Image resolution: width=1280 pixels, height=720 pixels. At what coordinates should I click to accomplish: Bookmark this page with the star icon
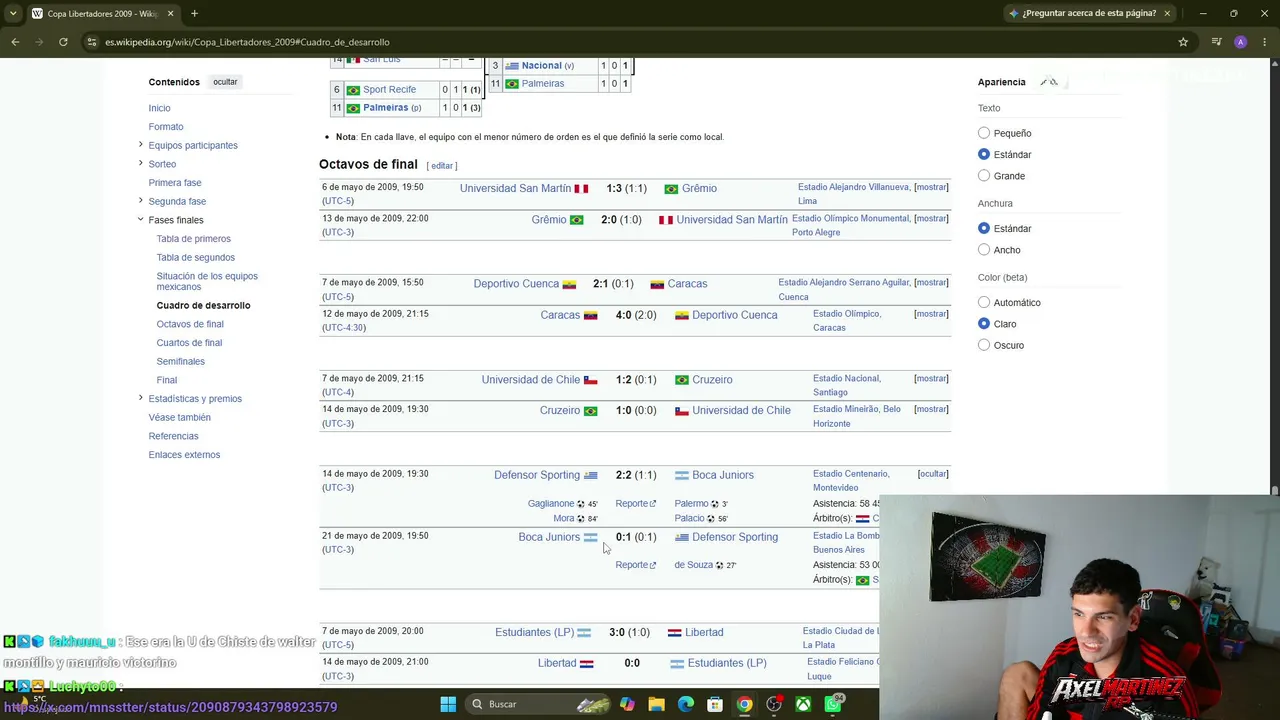(x=1183, y=42)
